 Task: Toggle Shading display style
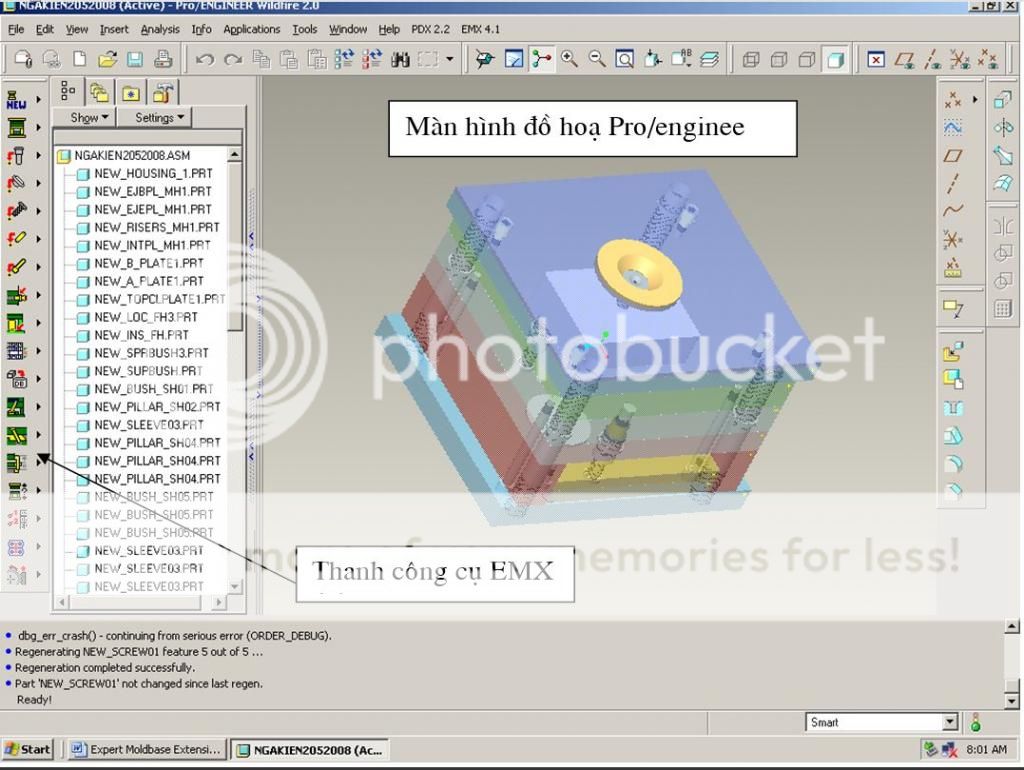(x=835, y=60)
